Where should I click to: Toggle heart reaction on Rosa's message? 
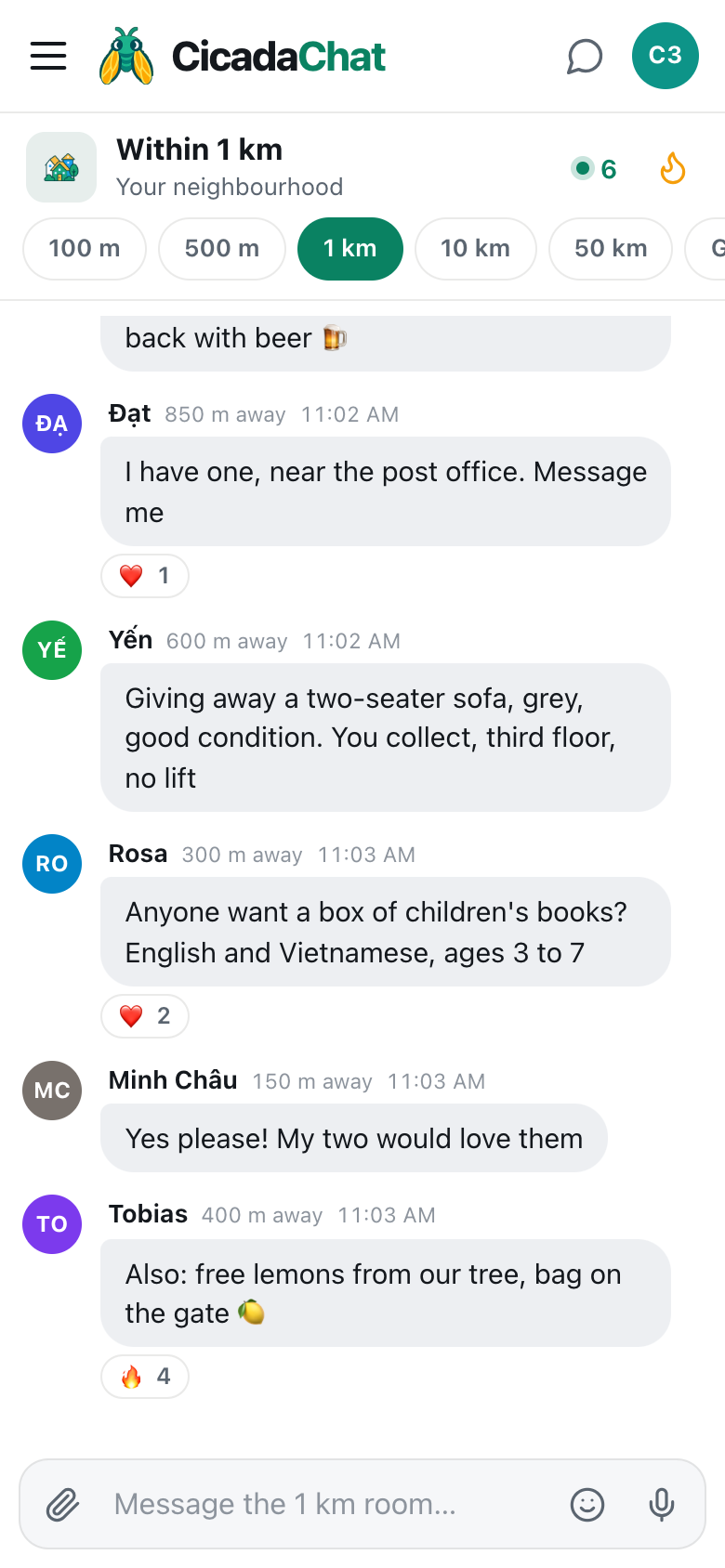(x=145, y=1016)
